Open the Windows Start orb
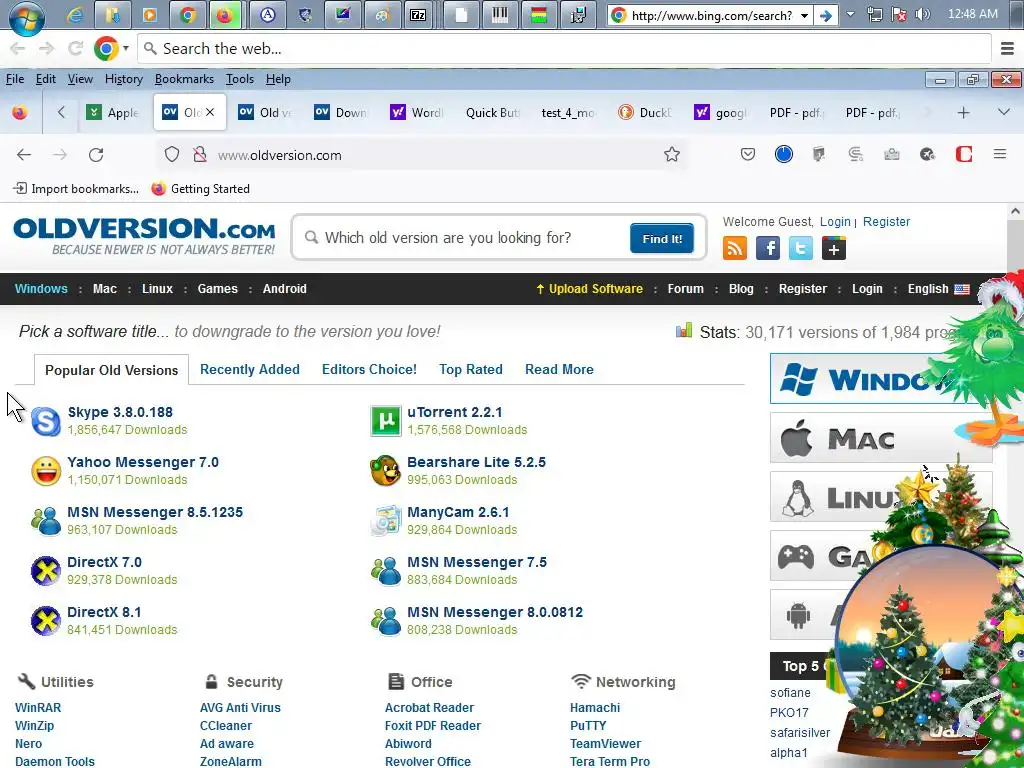 coord(27,16)
